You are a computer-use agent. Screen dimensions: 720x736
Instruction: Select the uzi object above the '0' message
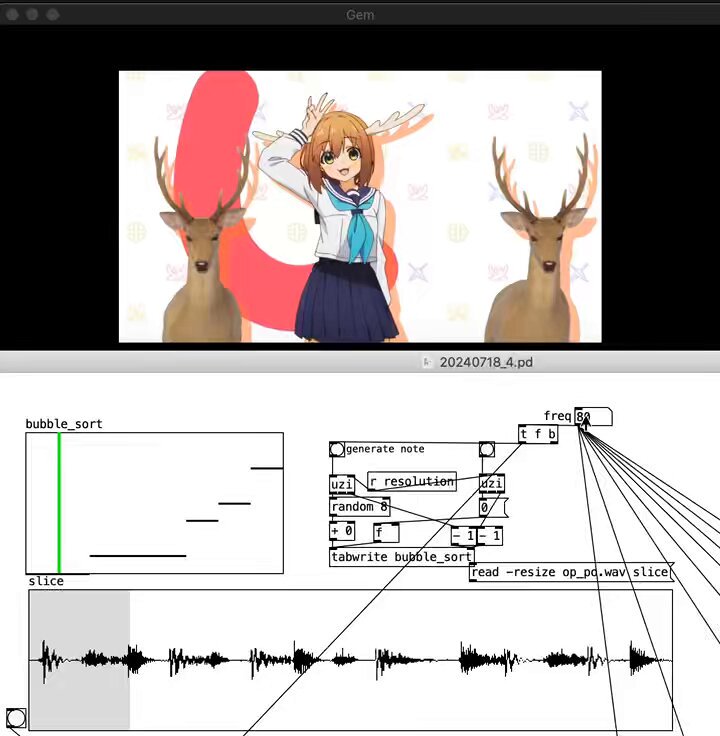[491, 483]
